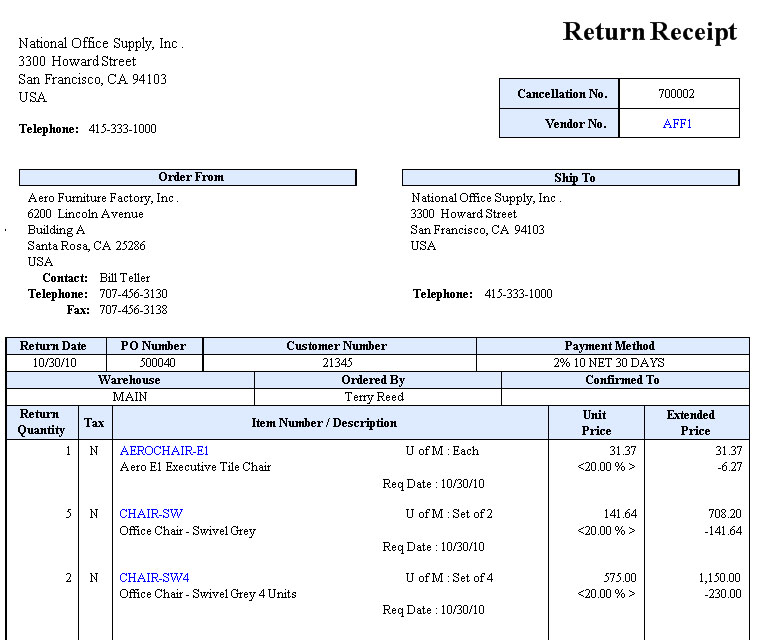The width and height of the screenshot is (758, 640).
Task: Click the Return Receipt title
Action: (649, 32)
